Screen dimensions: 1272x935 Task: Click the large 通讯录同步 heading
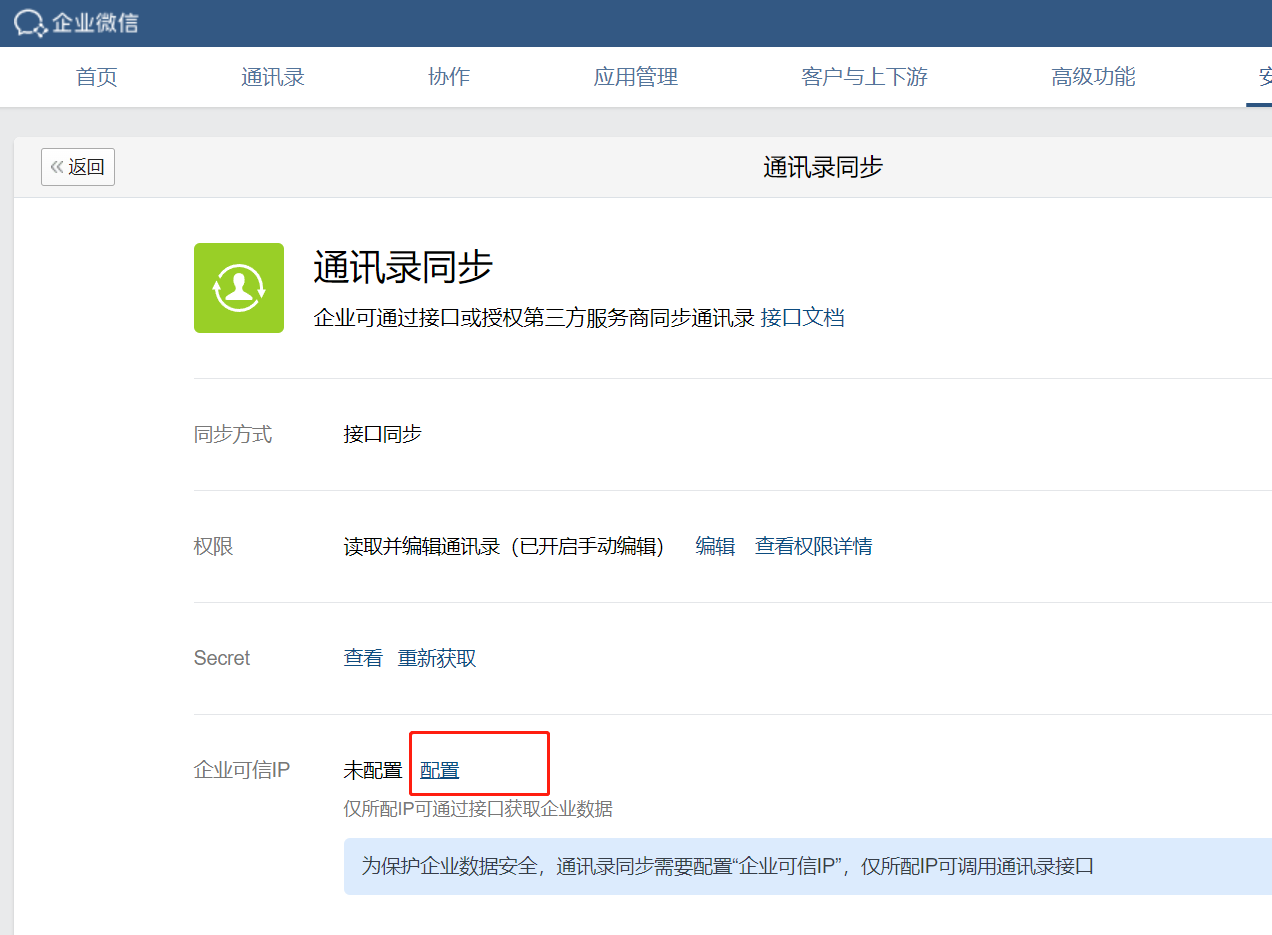(x=403, y=268)
